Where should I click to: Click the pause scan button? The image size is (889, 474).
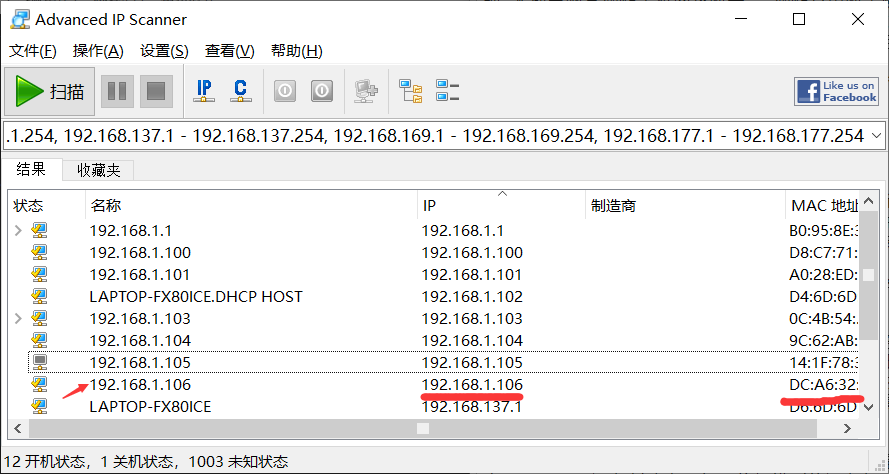[x=117, y=91]
